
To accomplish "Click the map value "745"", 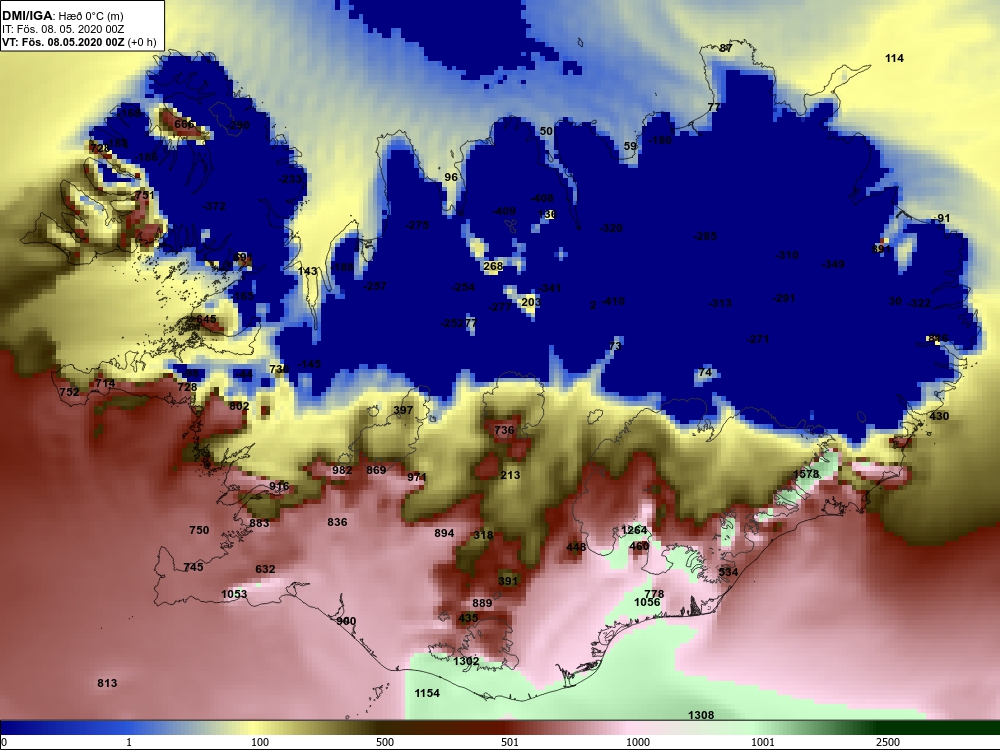I will (x=193, y=567).
